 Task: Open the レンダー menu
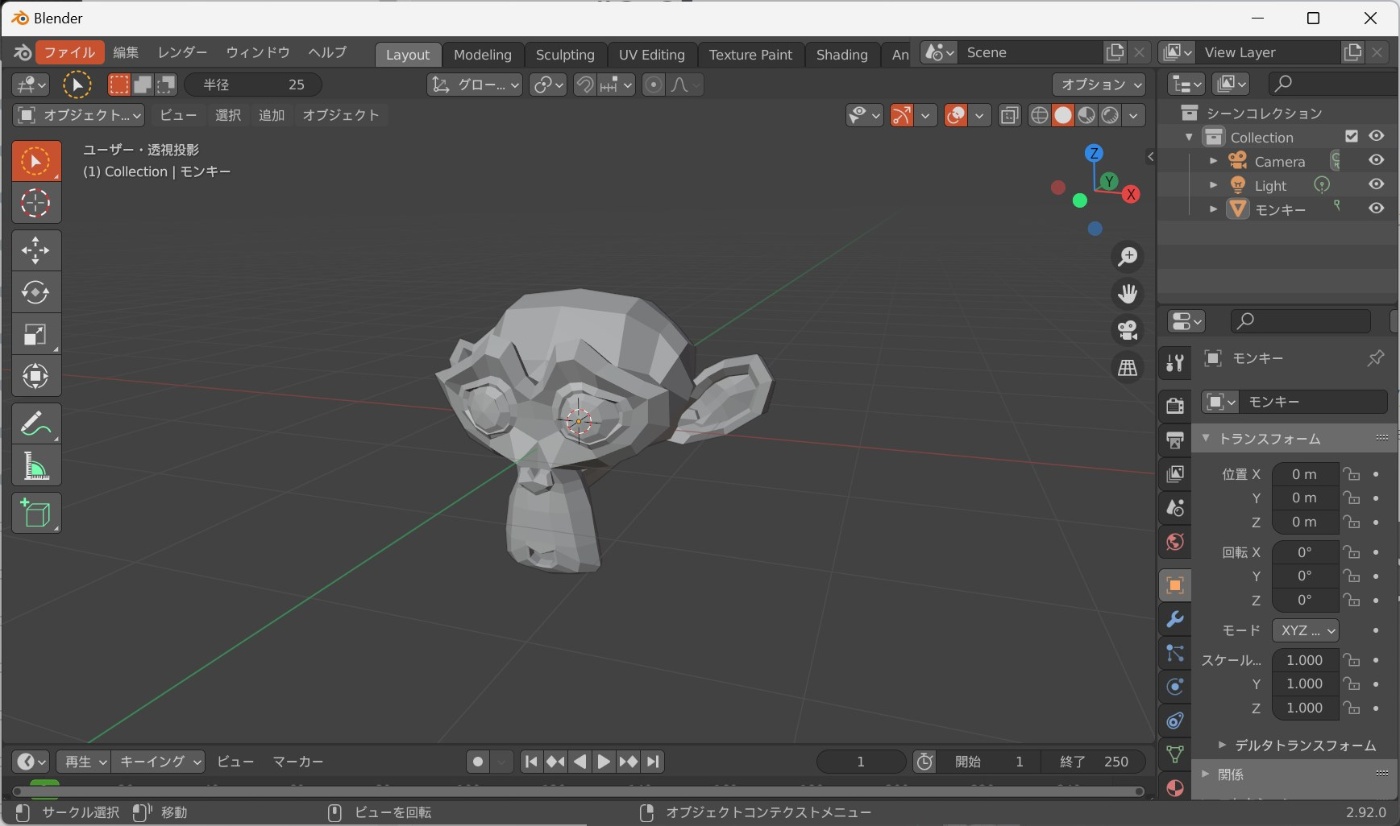tap(182, 53)
